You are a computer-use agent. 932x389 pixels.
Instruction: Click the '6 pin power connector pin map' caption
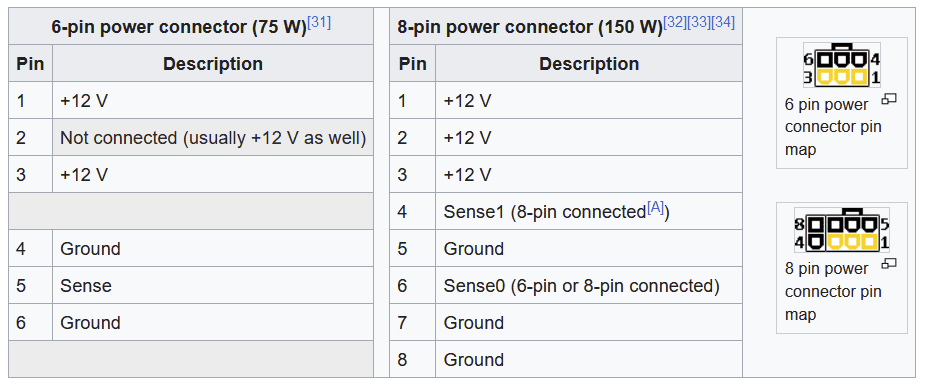pos(833,127)
